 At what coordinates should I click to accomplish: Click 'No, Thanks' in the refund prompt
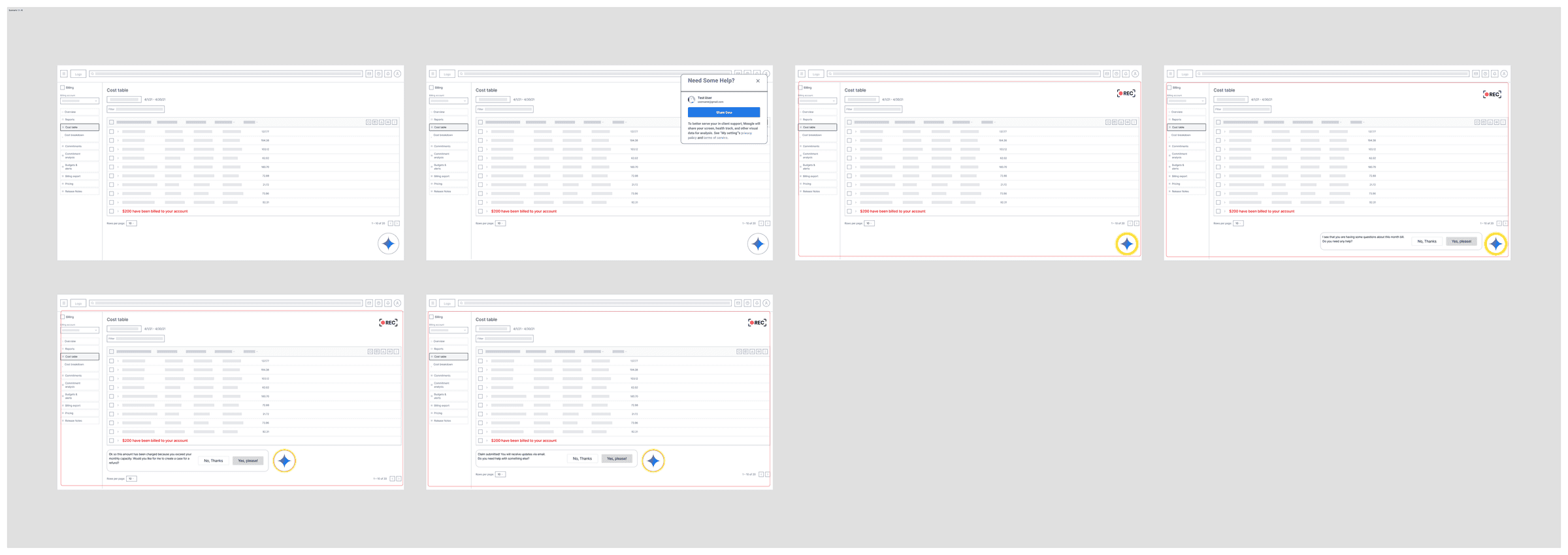[x=213, y=461]
